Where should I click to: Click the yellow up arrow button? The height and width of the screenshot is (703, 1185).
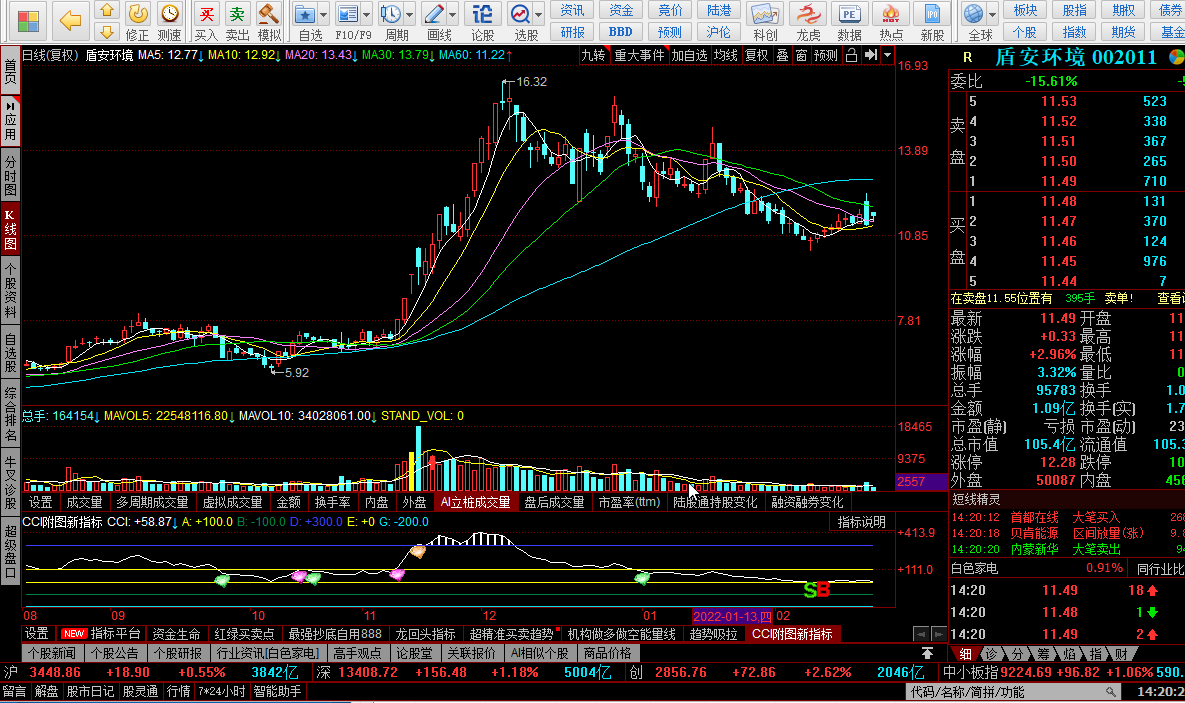[107, 11]
